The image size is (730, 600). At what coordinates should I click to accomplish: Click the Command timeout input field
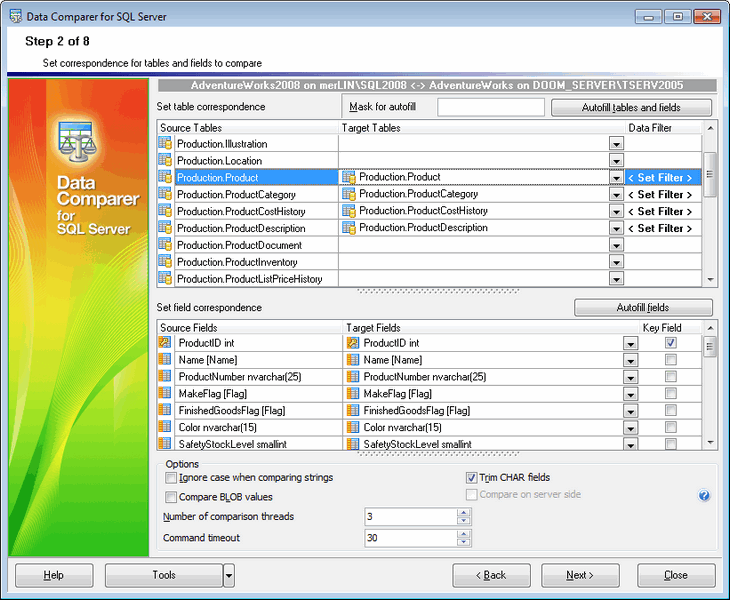412,538
